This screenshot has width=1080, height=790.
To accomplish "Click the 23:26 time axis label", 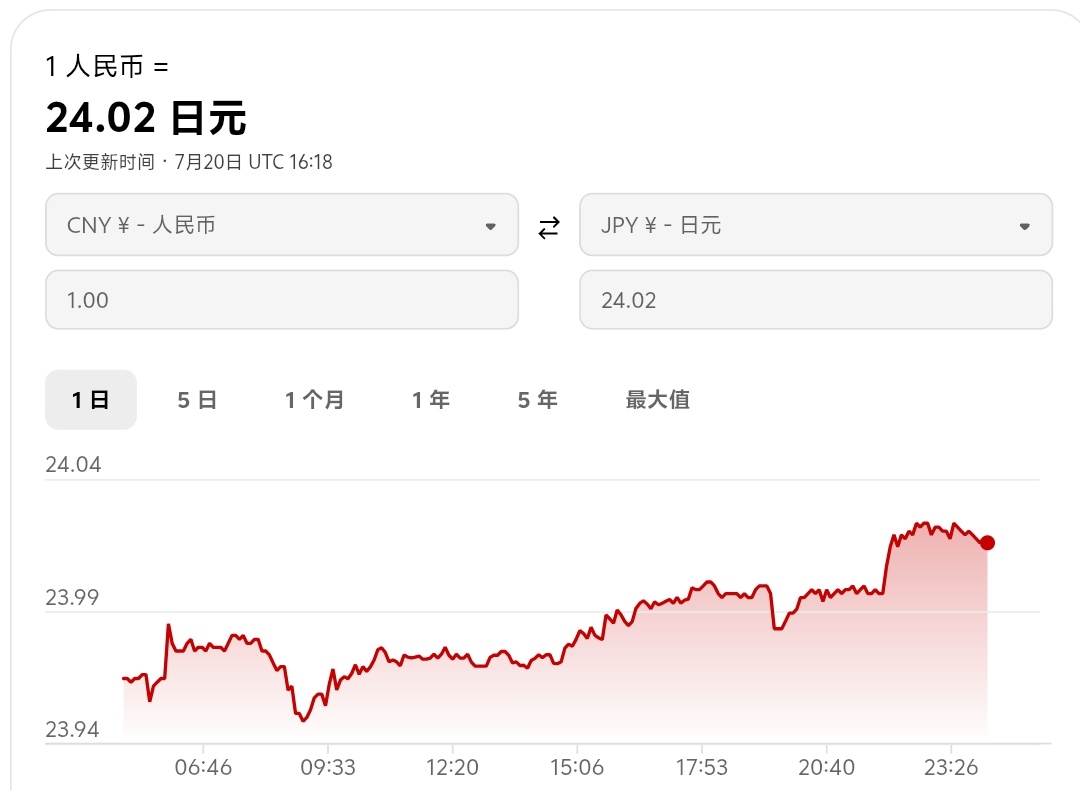I will (x=951, y=767).
